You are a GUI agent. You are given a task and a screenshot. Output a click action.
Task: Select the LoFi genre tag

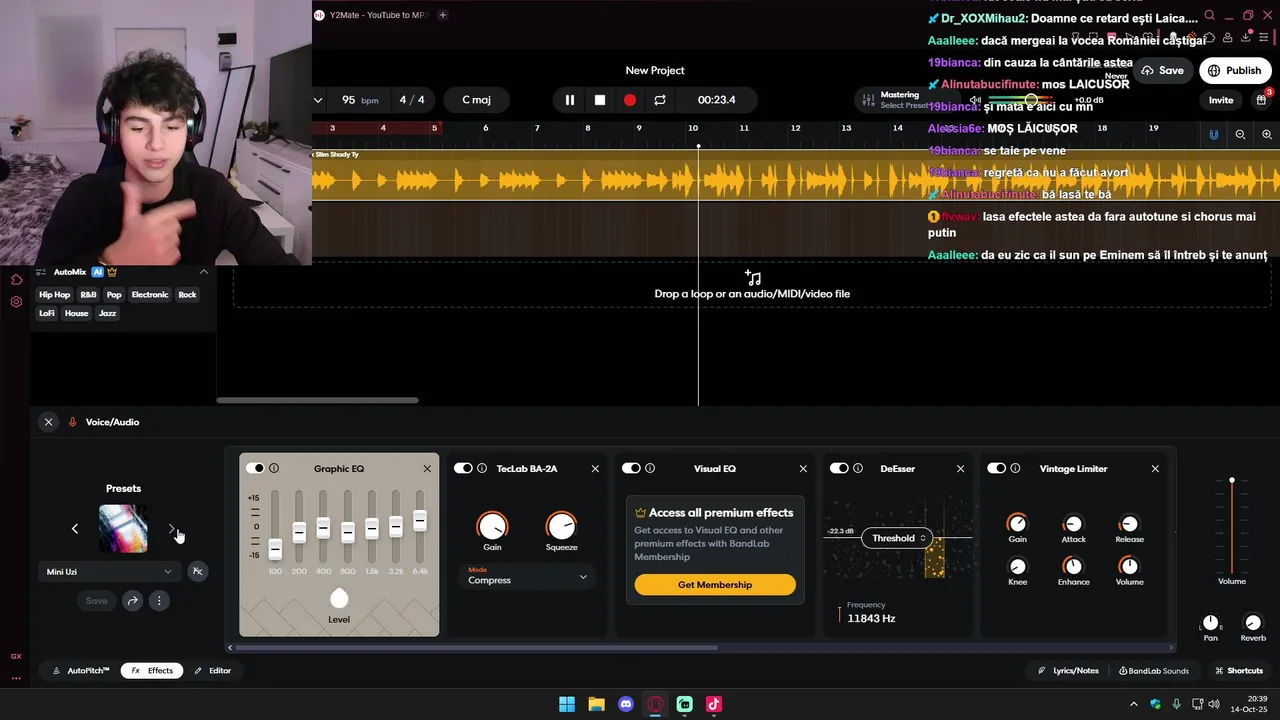tap(47, 314)
